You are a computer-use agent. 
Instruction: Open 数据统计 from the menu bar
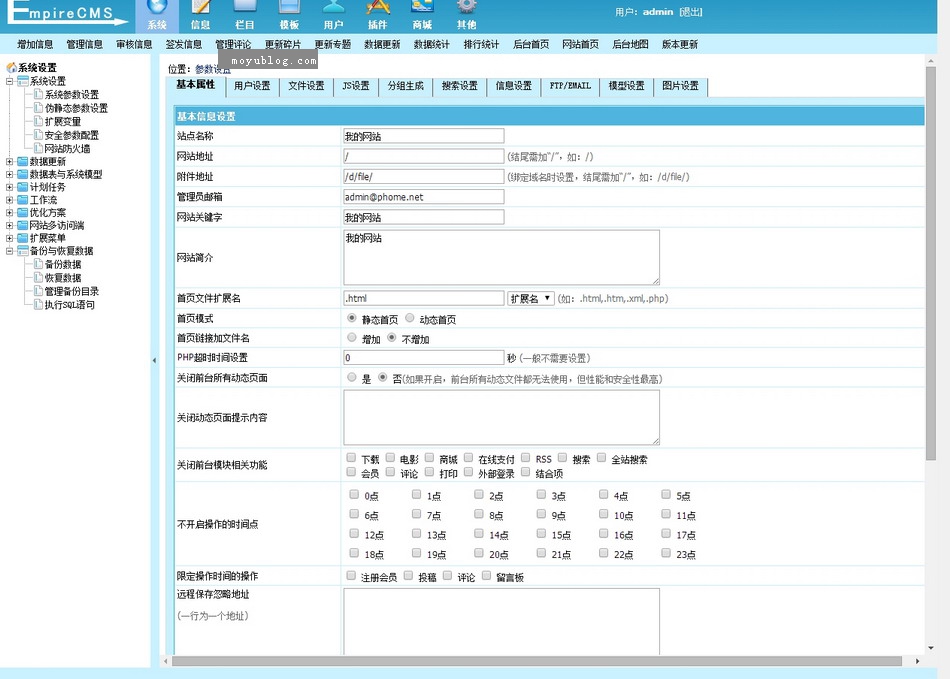coord(431,44)
